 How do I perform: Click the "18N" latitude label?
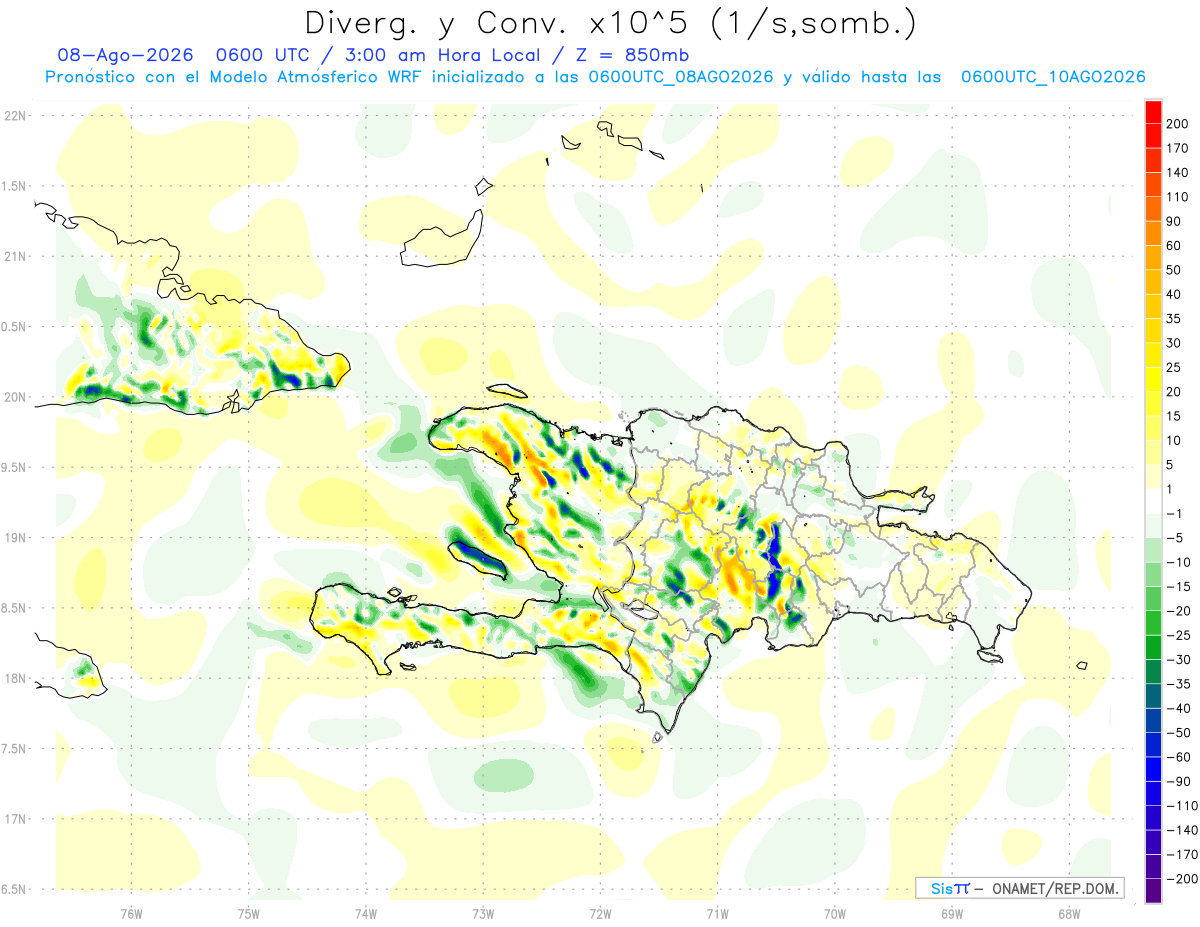point(16,678)
